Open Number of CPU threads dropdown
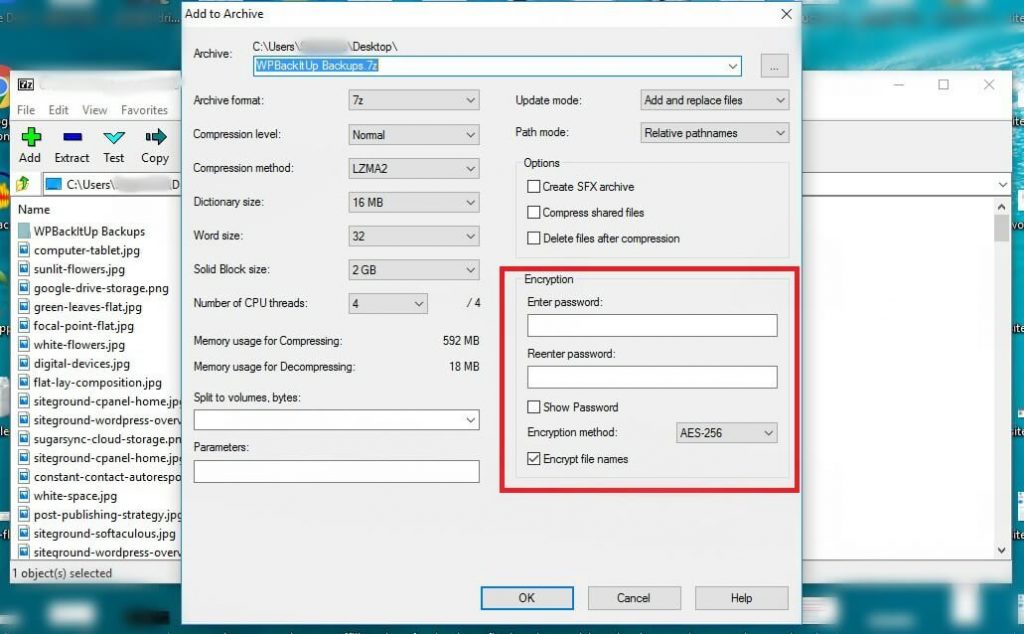 point(388,304)
